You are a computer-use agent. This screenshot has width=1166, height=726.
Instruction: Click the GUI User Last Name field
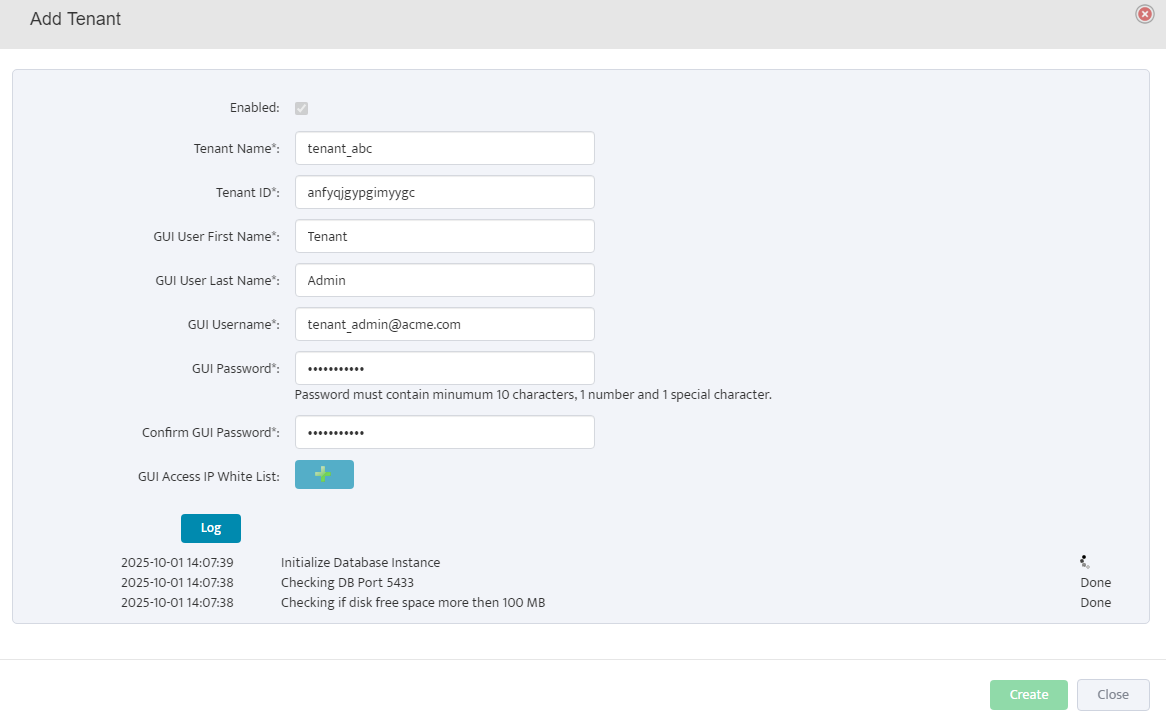(444, 280)
